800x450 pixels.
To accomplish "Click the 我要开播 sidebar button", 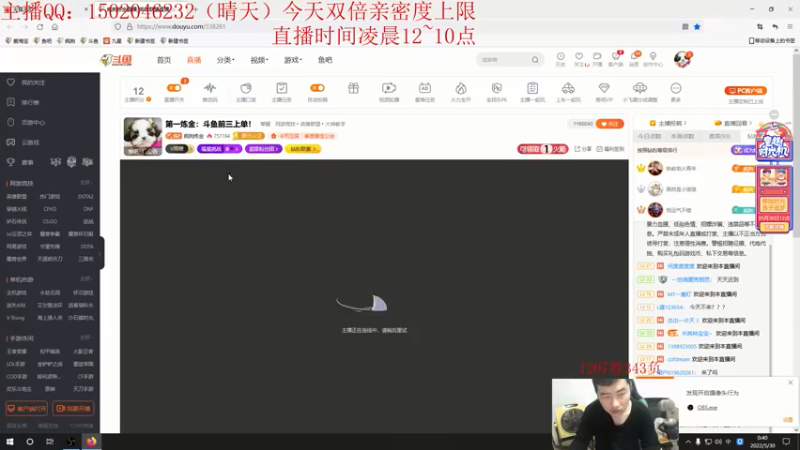I will click(73, 409).
